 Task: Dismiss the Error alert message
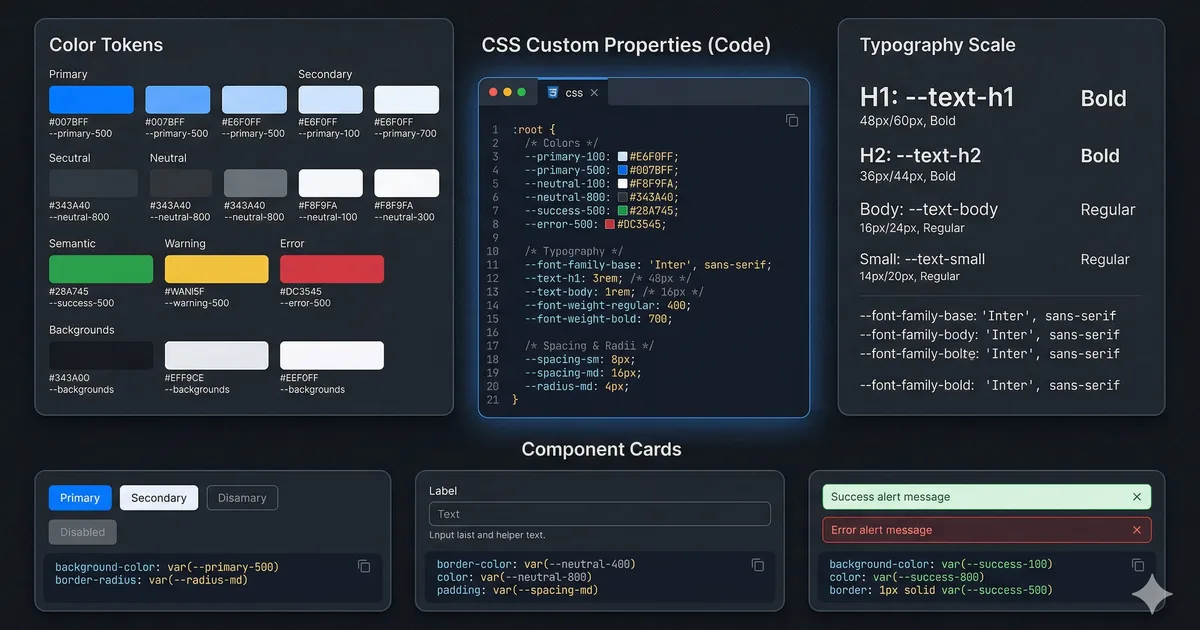[1136, 529]
